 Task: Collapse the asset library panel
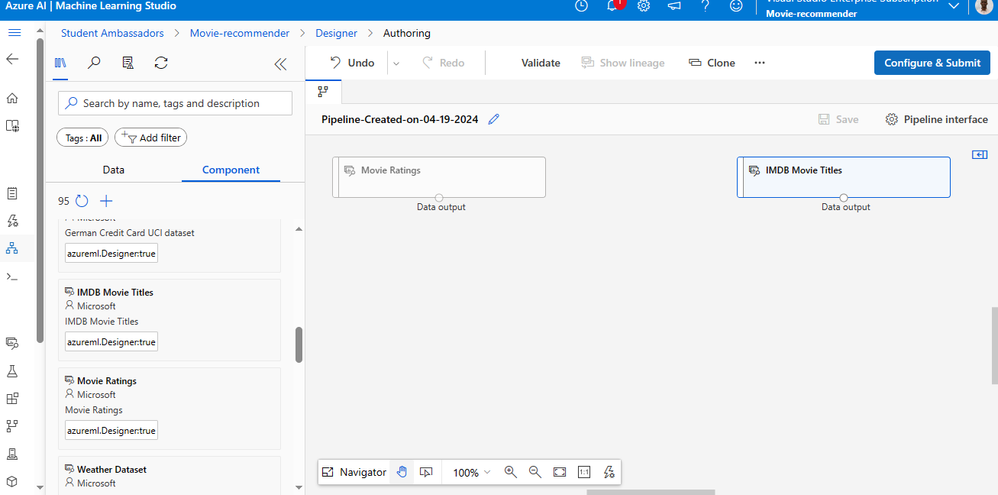click(x=280, y=64)
